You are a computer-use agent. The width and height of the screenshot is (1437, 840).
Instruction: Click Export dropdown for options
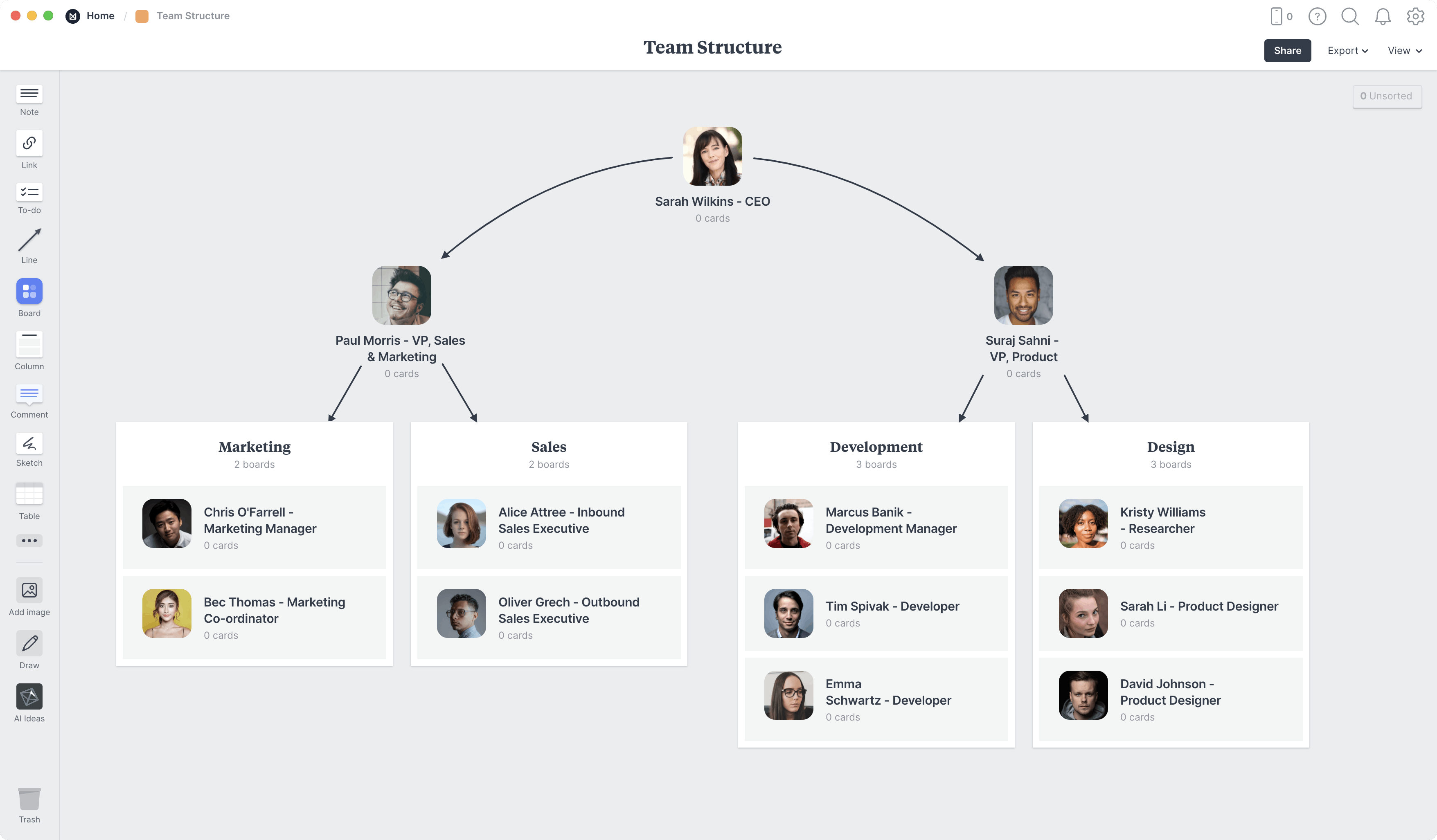click(x=1347, y=50)
